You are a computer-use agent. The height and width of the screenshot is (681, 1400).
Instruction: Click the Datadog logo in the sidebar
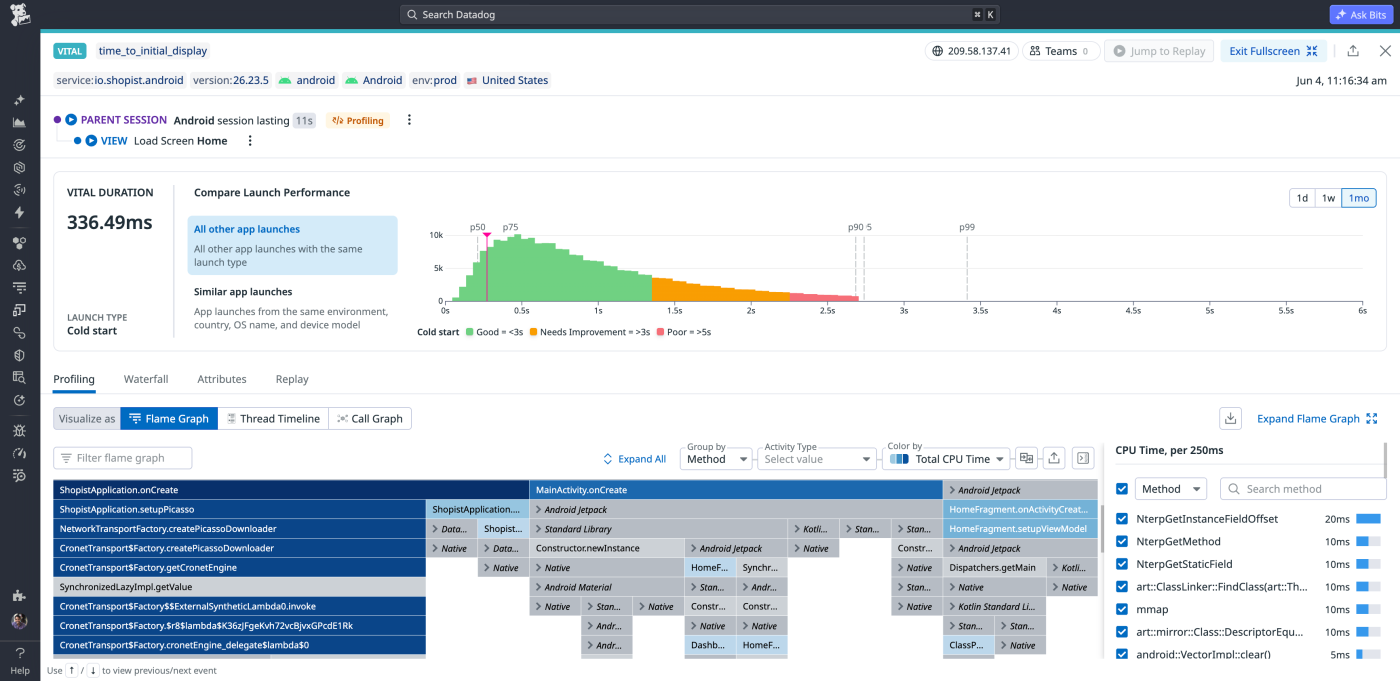point(19,14)
